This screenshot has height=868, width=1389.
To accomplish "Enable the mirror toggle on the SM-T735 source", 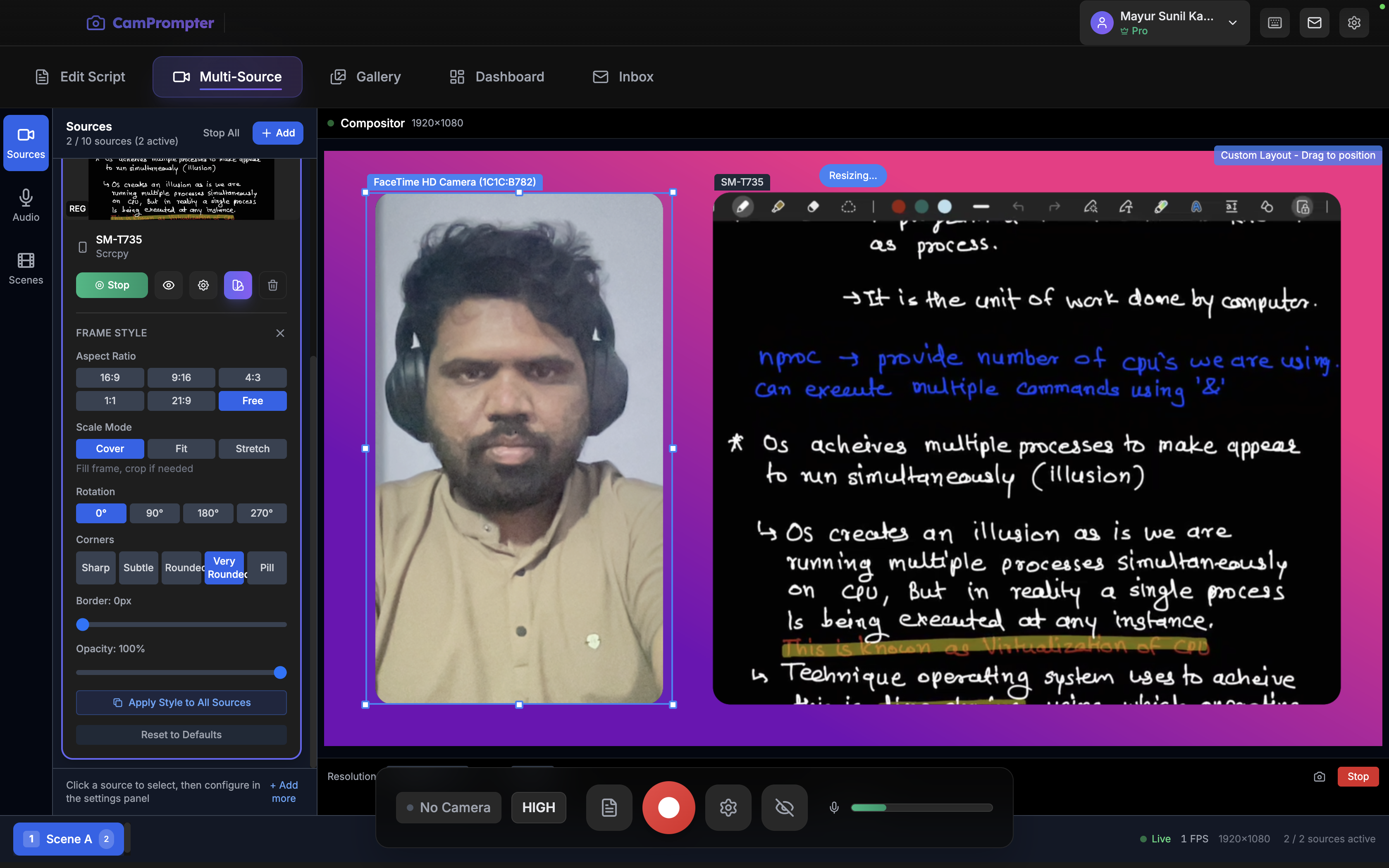I will pyautogui.click(x=238, y=285).
